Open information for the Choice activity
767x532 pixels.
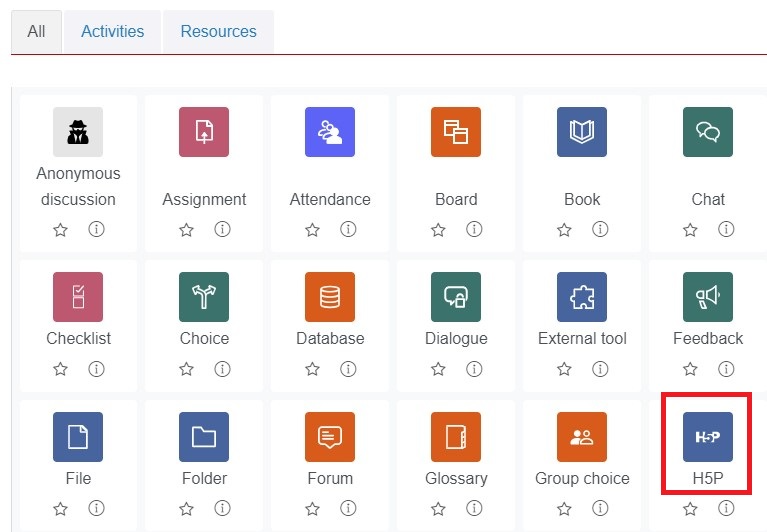(222, 369)
